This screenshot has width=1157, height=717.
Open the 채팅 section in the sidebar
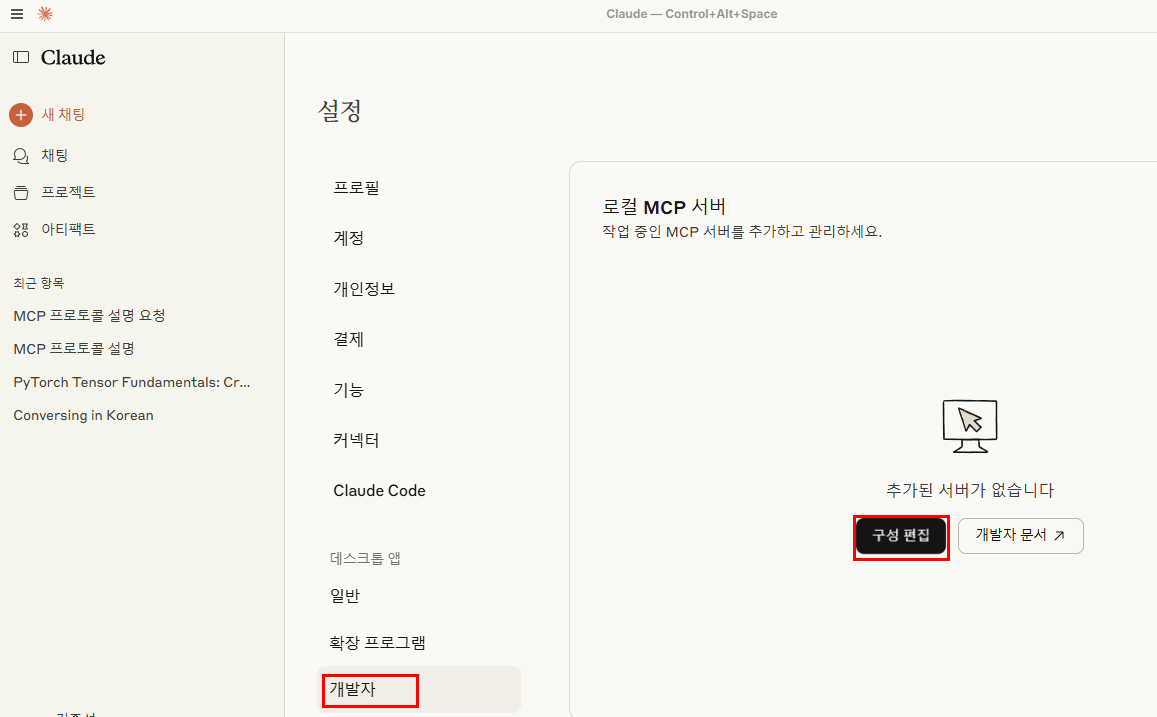pyautogui.click(x=55, y=156)
